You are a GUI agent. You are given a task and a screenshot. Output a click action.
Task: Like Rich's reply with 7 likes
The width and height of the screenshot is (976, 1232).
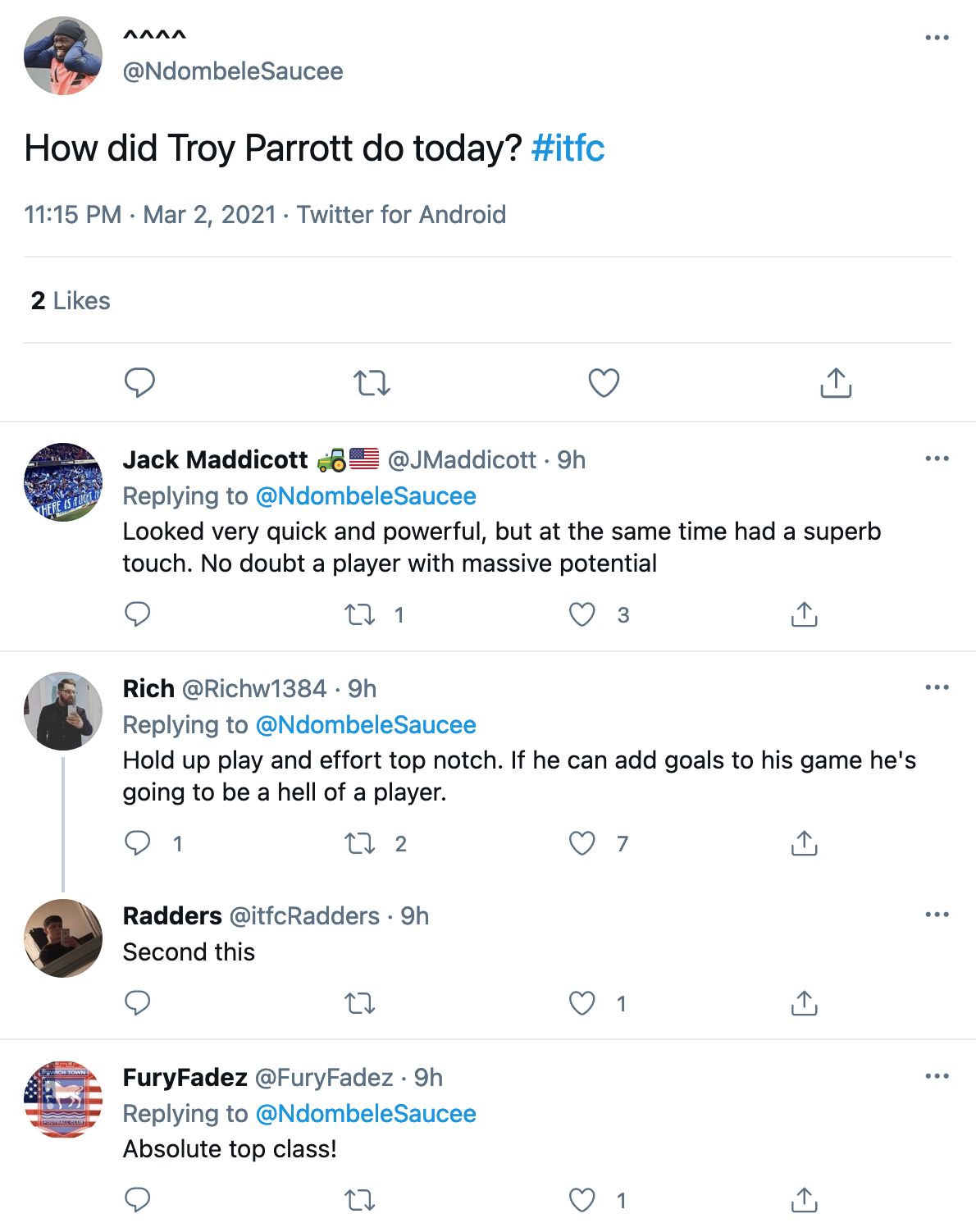[x=582, y=843]
